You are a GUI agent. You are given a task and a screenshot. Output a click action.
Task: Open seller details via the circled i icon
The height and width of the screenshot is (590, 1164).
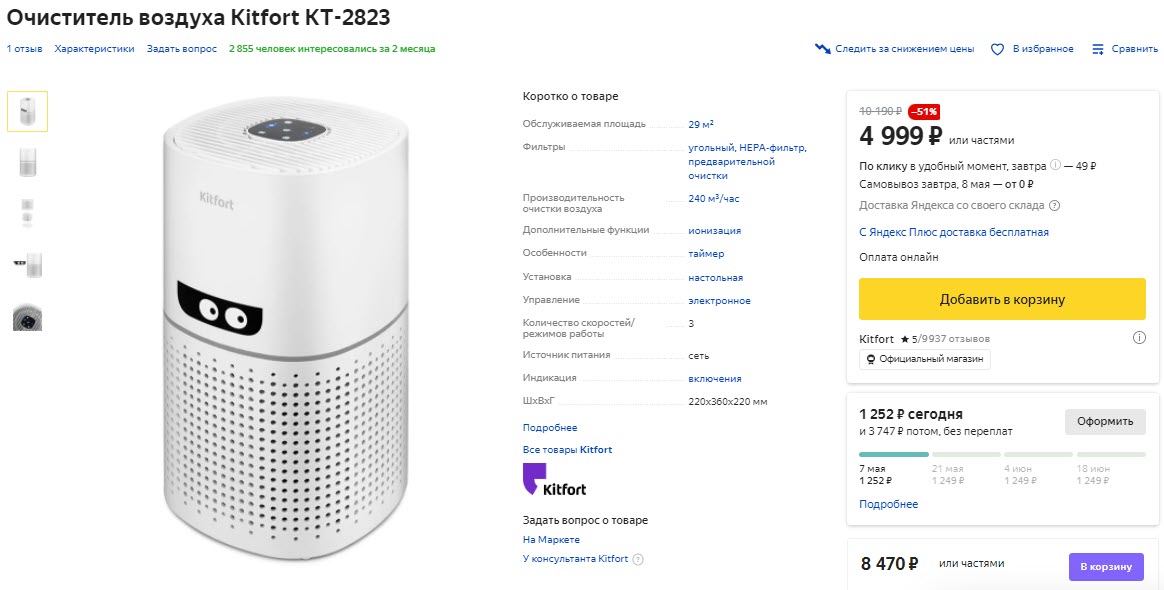click(x=1140, y=338)
